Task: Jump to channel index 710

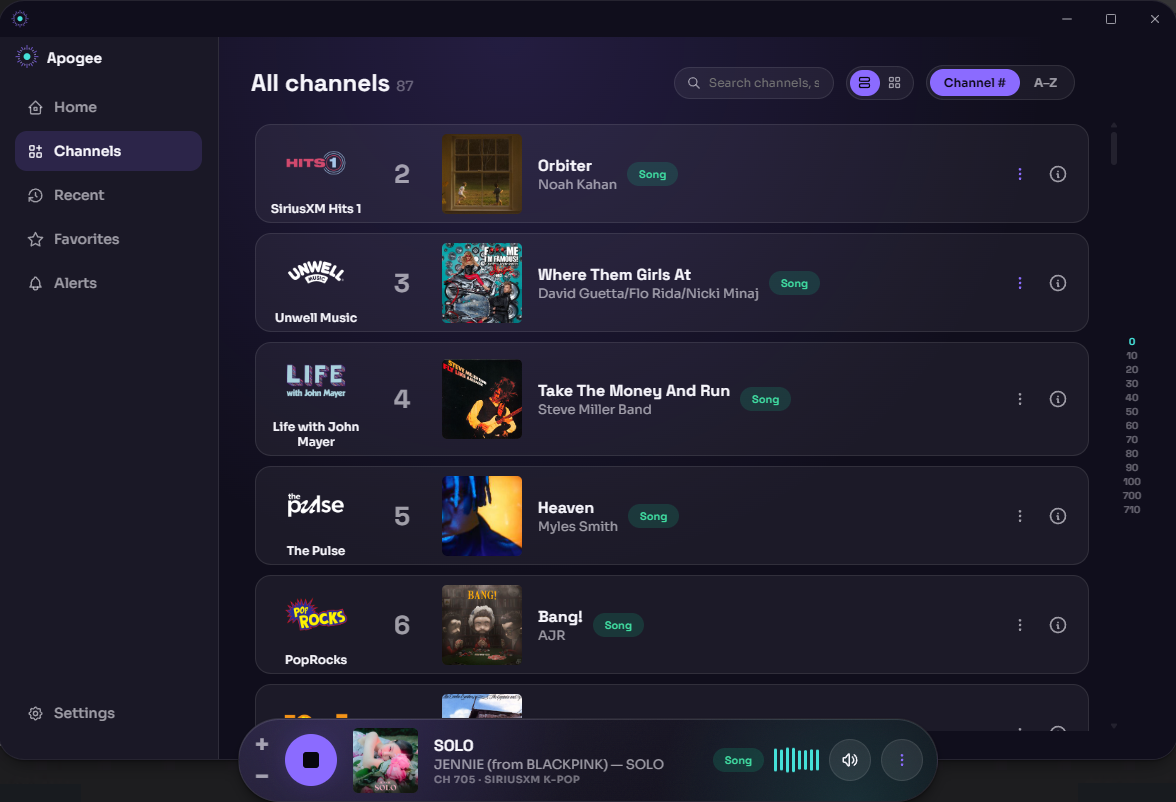Action: 1132,509
